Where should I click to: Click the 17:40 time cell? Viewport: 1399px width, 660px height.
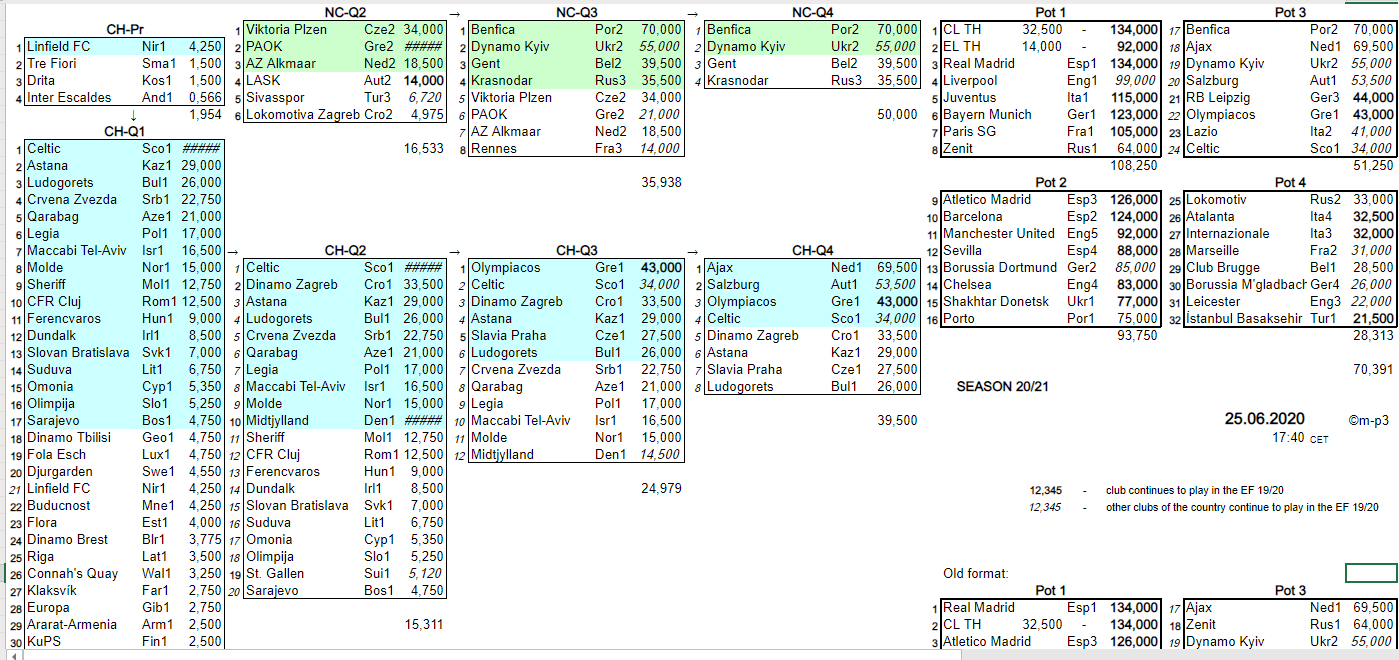[1288, 437]
